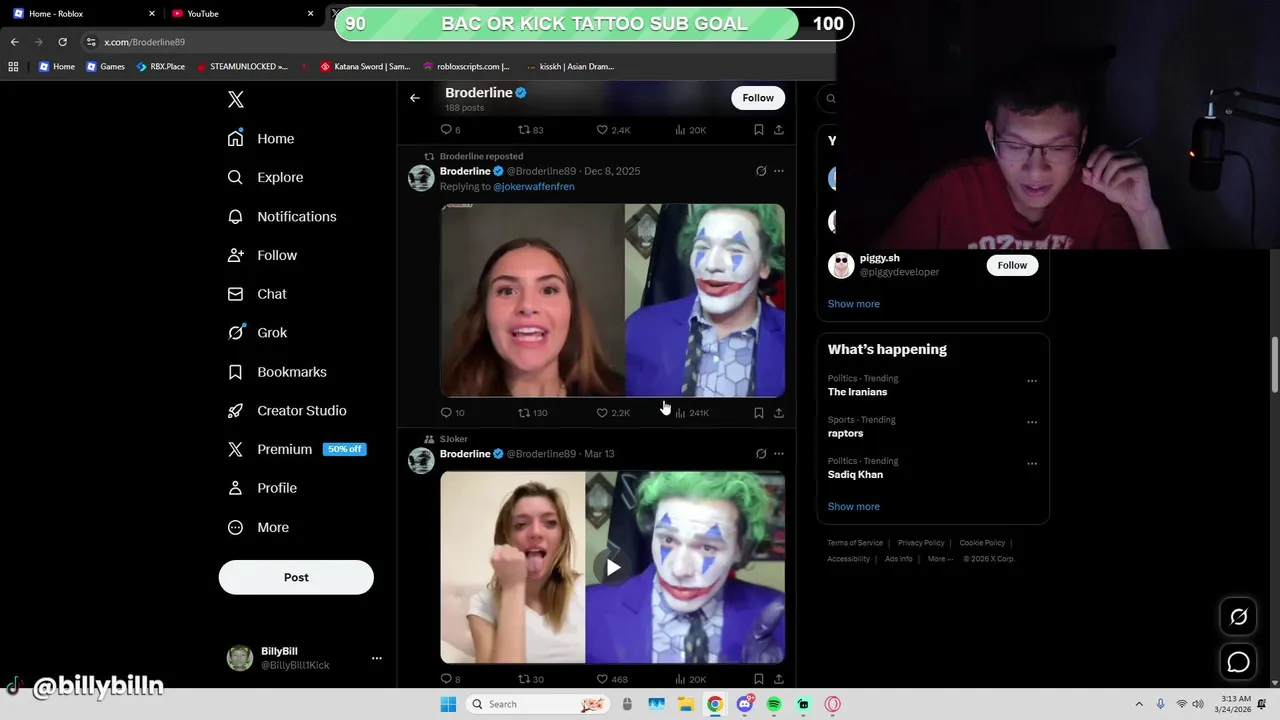Viewport: 1280px width, 720px height.
Task: Expand the More menu in sidebar
Action: (258, 527)
